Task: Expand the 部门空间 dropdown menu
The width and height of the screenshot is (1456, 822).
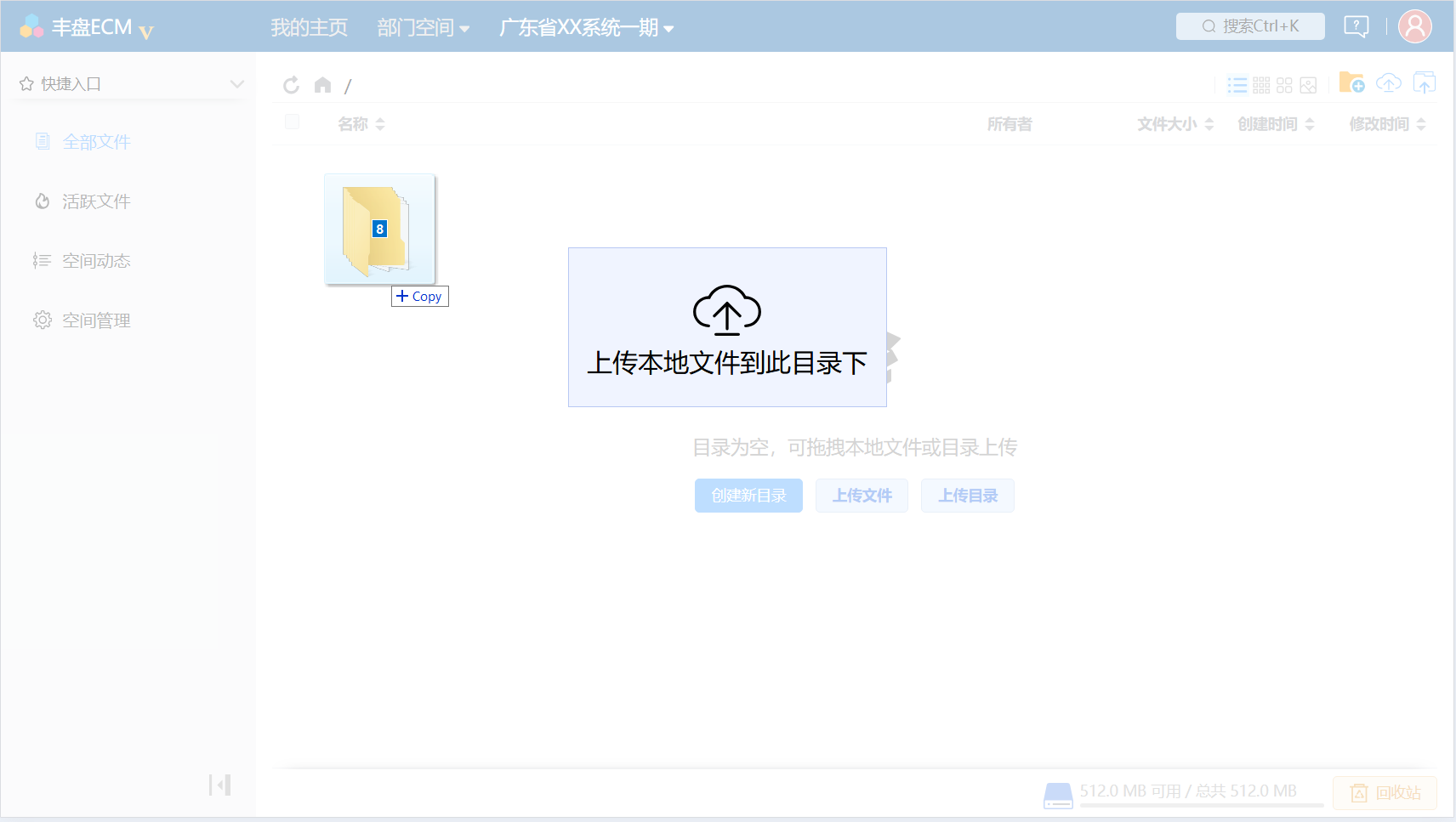Action: point(423,27)
